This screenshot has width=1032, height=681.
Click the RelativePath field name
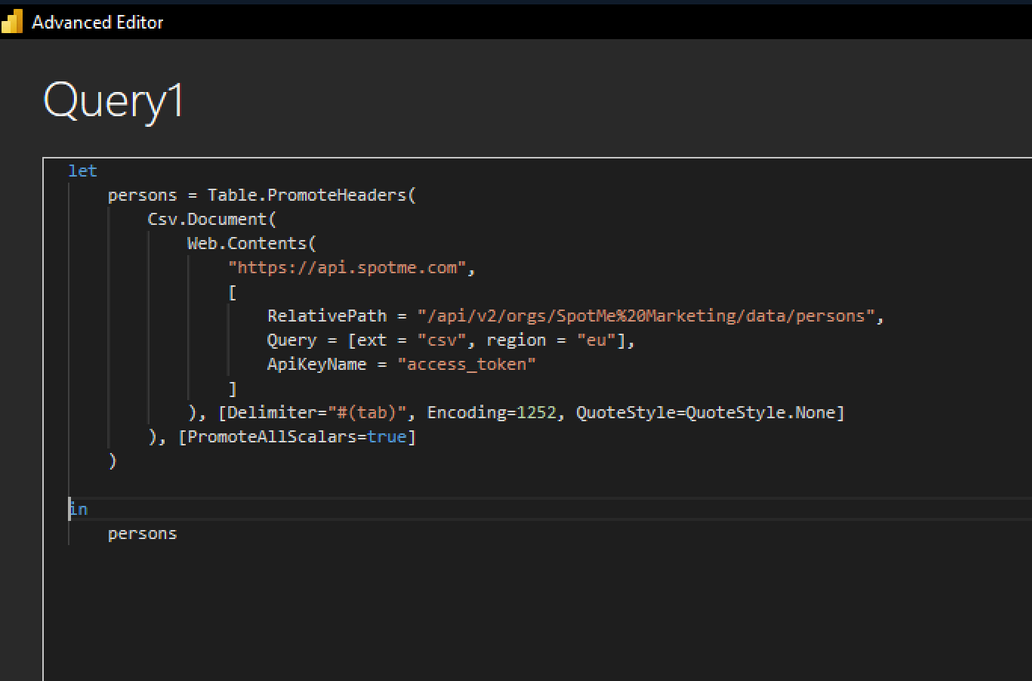point(327,316)
